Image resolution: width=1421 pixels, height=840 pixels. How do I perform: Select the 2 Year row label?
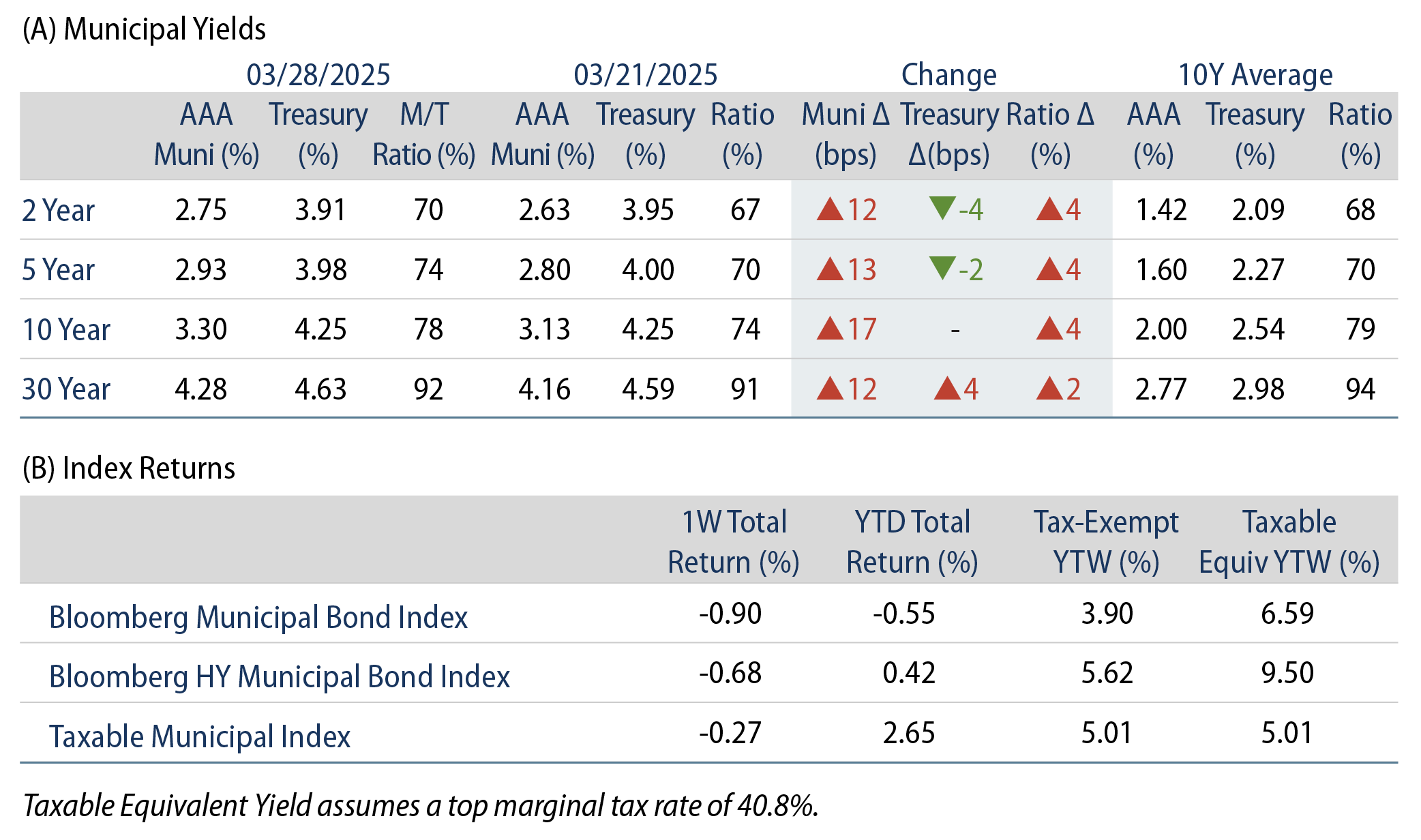58,210
